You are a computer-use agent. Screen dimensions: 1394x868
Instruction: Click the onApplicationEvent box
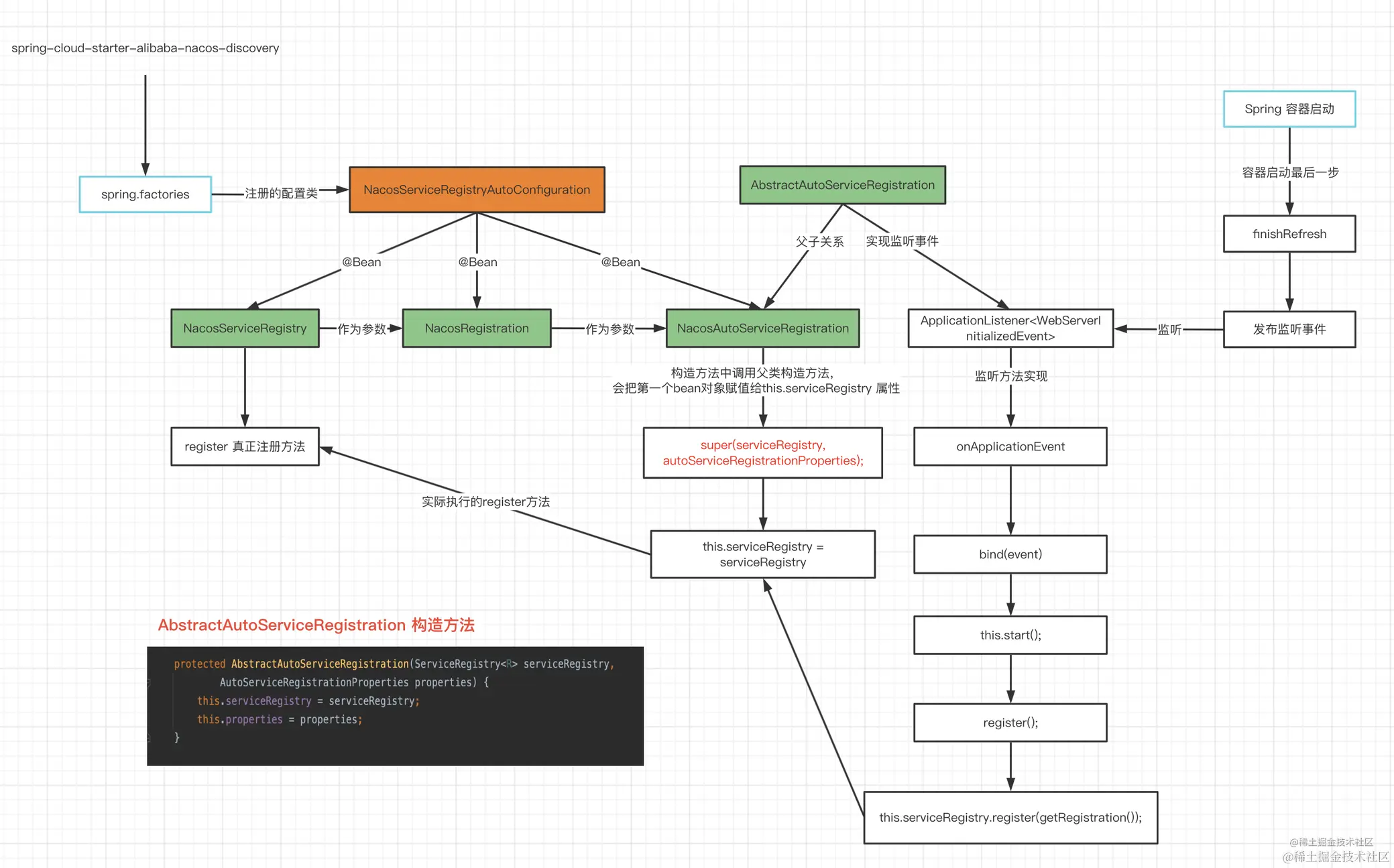(1010, 446)
